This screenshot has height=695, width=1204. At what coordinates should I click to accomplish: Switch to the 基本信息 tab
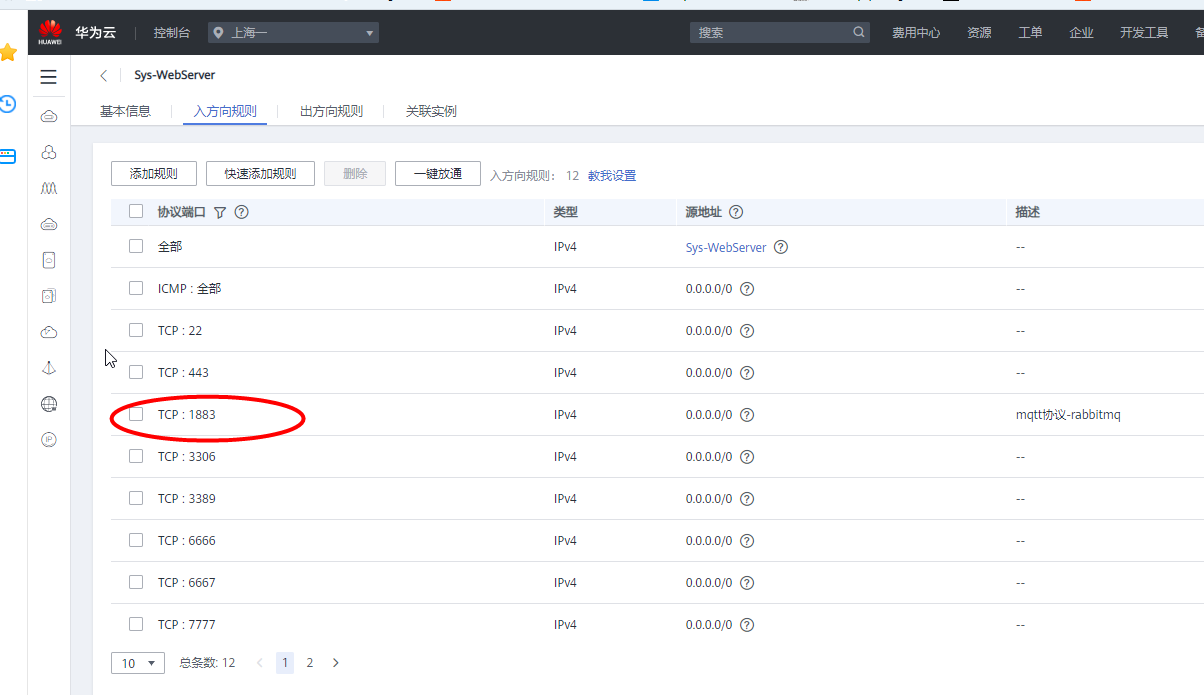coord(125,111)
